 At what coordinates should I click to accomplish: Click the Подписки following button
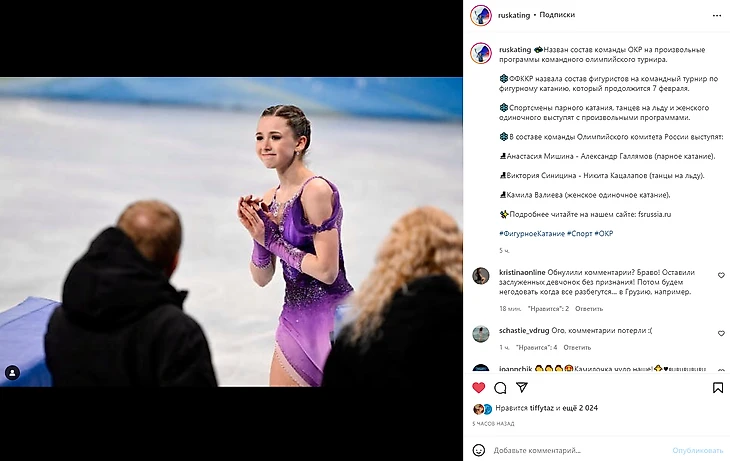point(557,15)
